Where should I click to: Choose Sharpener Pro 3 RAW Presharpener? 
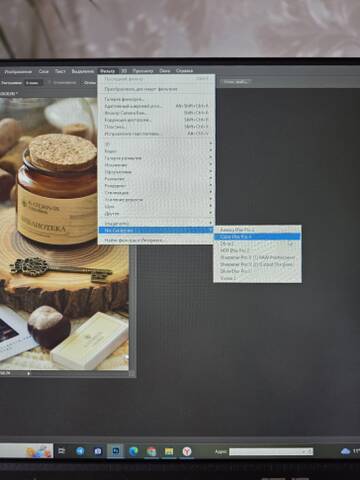click(257, 257)
